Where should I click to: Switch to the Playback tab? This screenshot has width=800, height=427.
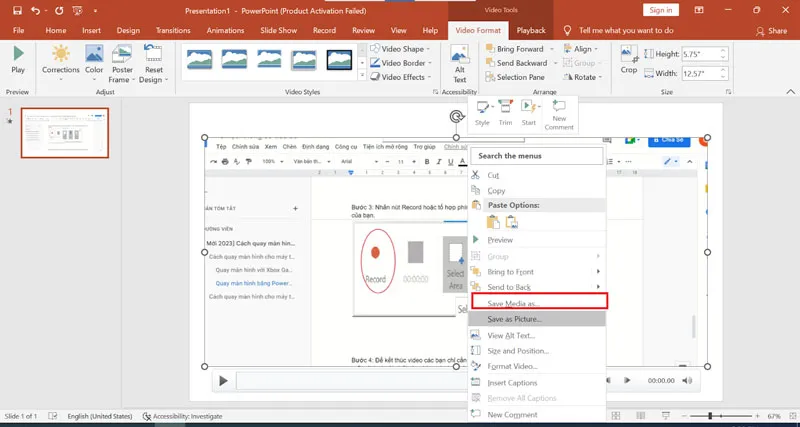530,31
